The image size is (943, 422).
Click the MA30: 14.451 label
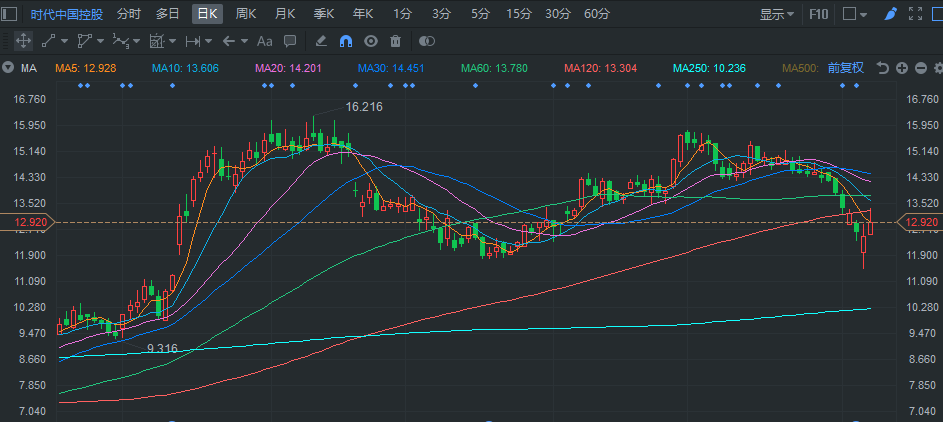tap(391, 69)
